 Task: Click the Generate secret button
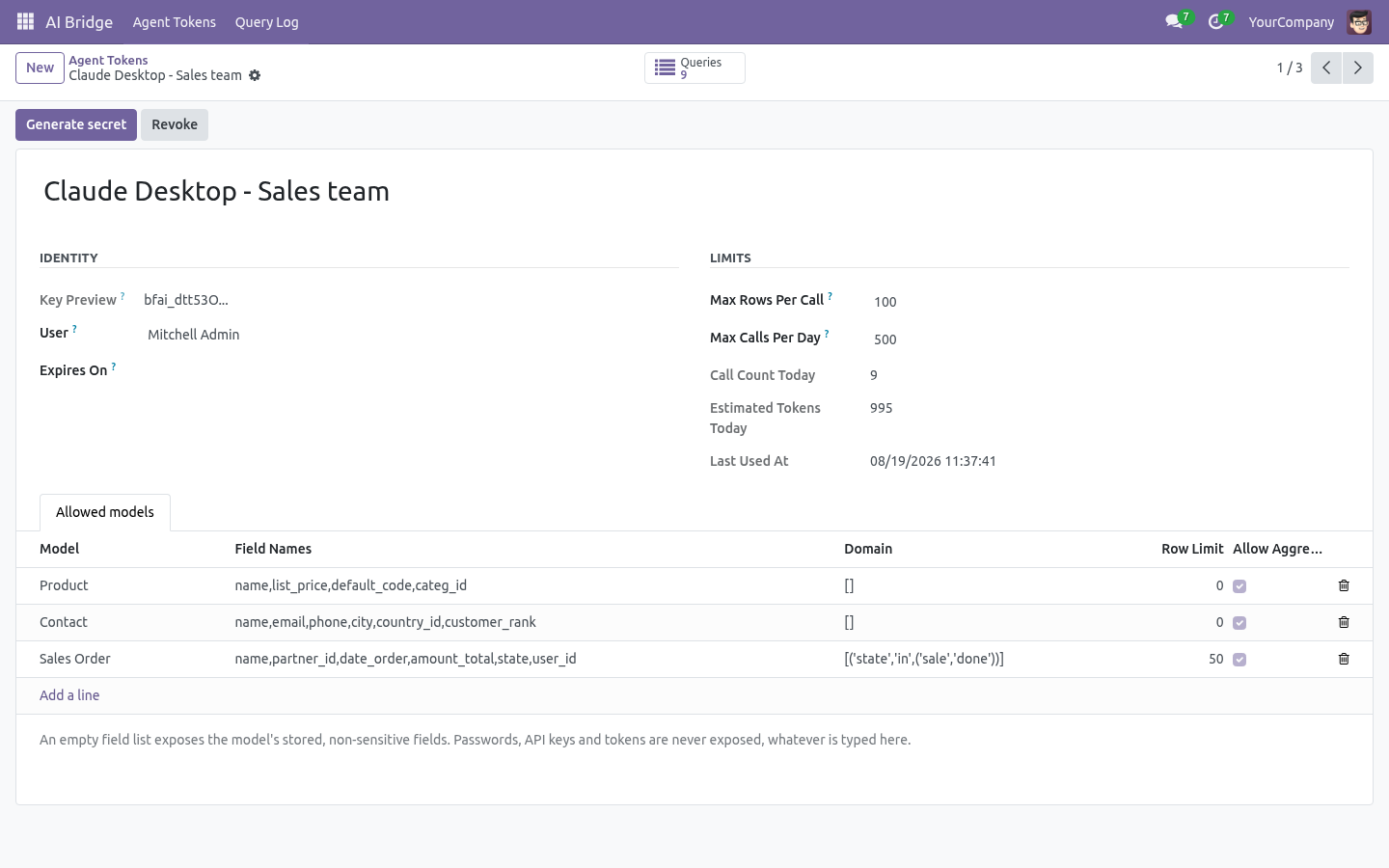76,124
